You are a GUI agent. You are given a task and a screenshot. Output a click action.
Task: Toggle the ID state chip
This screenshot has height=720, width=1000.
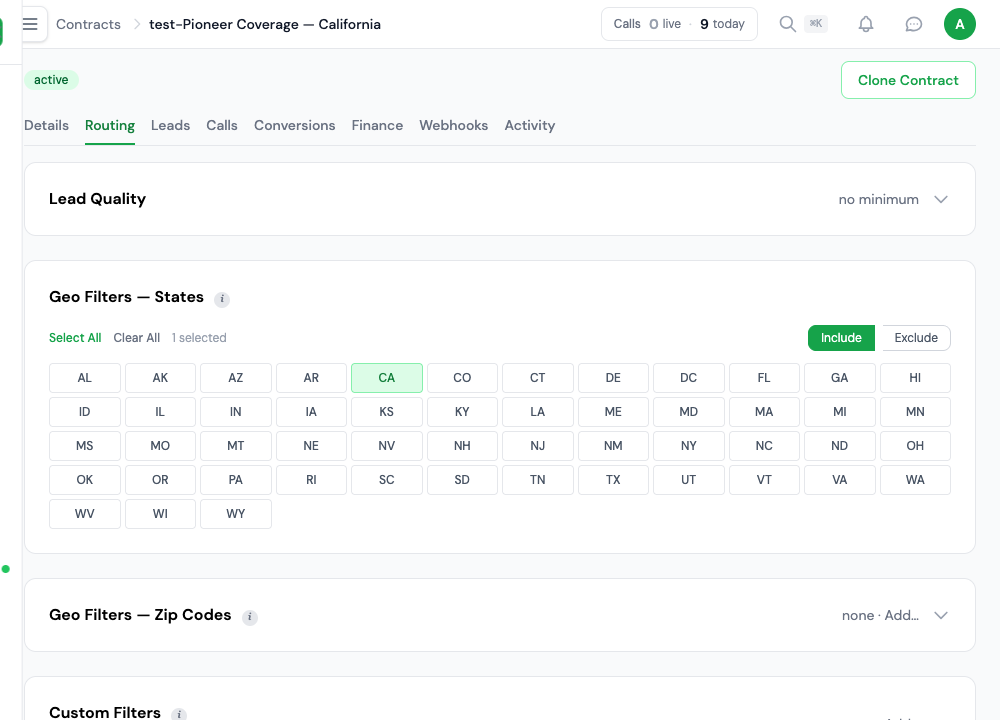pos(85,412)
